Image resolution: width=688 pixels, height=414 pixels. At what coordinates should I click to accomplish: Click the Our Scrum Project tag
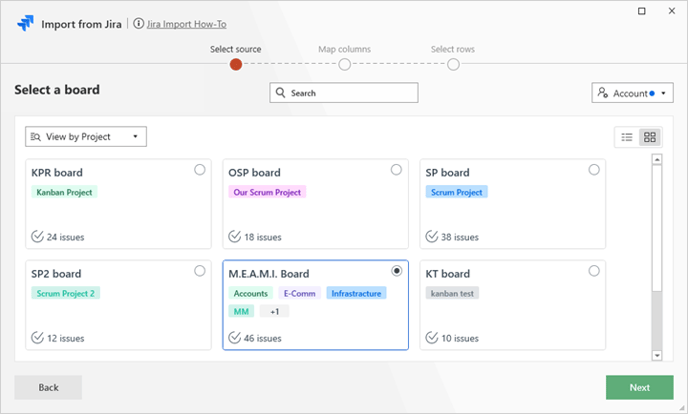pyautogui.click(x=267, y=192)
